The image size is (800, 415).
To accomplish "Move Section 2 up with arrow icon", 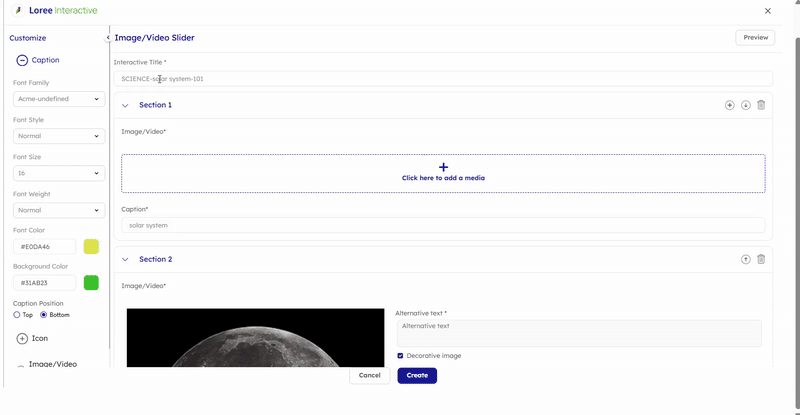I will pos(745,259).
